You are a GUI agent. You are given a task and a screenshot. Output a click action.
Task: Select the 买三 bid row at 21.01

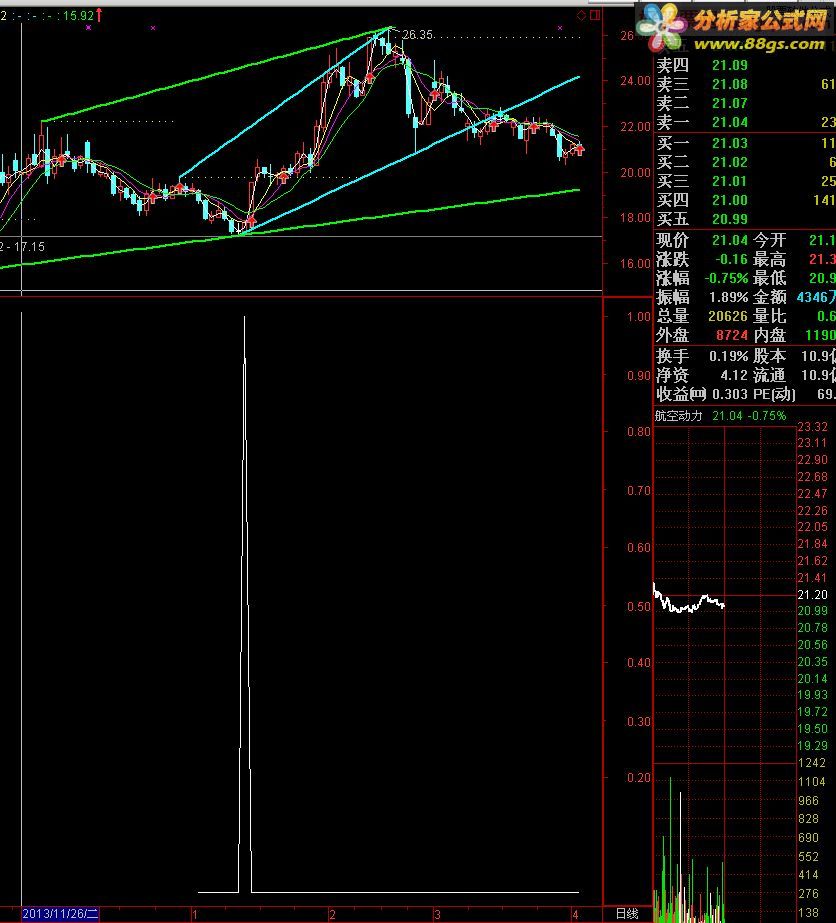click(745, 181)
